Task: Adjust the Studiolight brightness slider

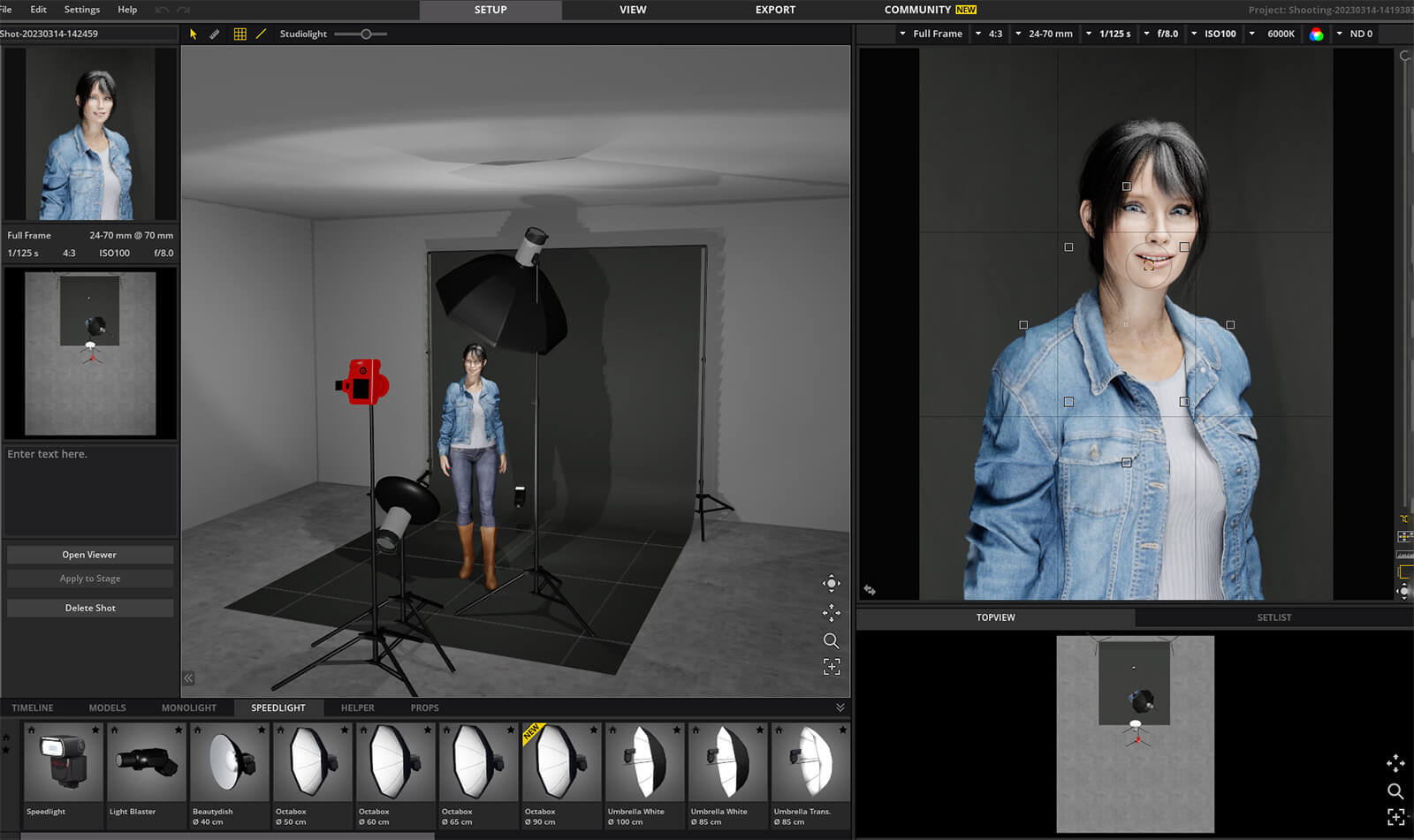Action: [365, 34]
